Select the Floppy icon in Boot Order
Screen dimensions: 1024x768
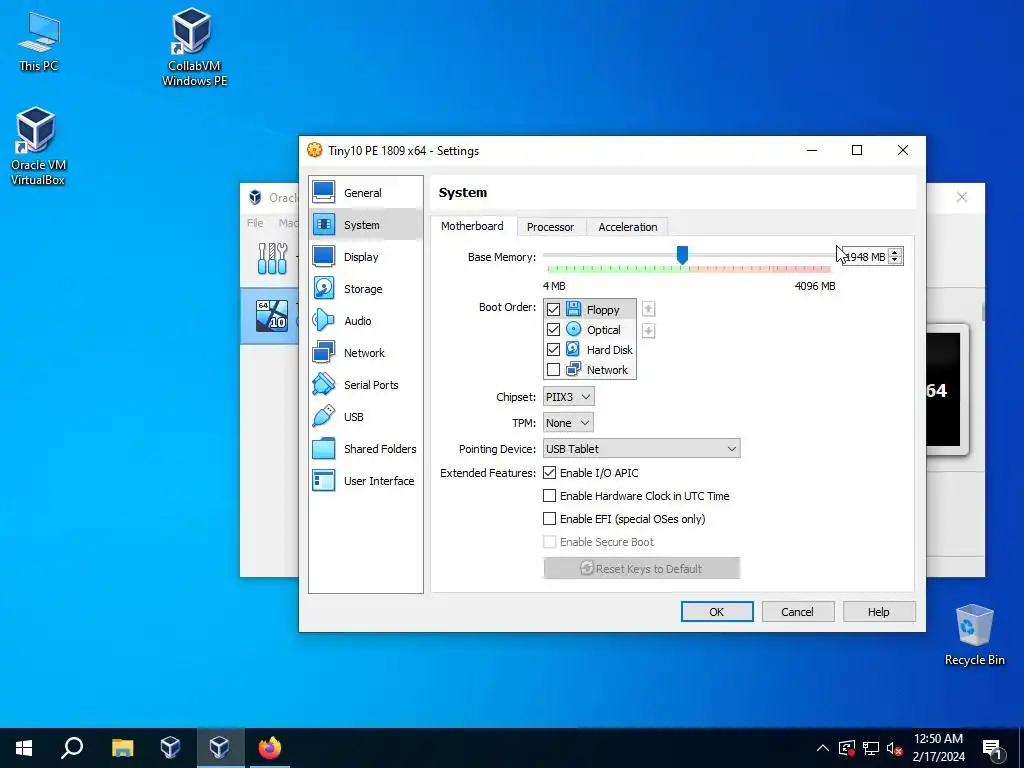573,309
